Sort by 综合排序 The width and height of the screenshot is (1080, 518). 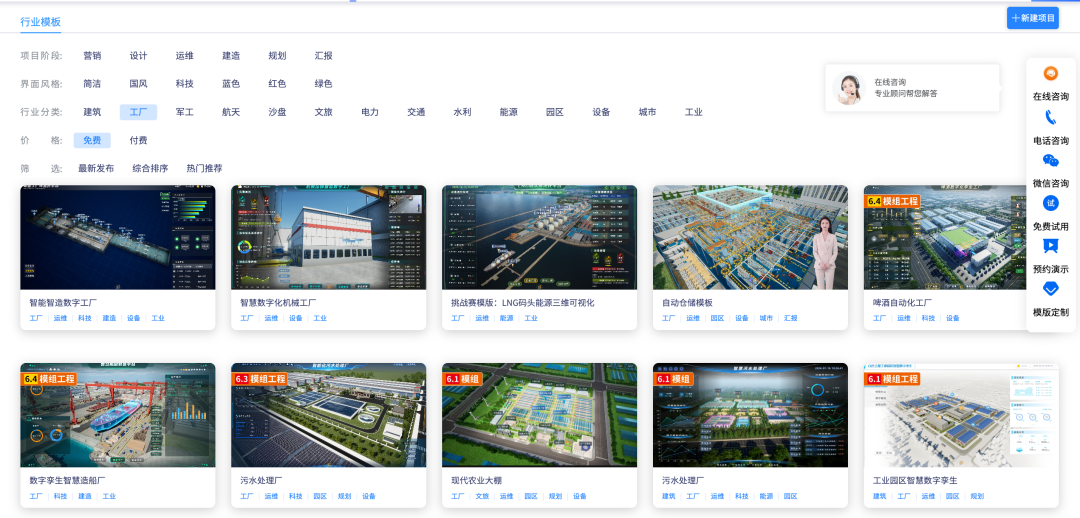pyautogui.click(x=150, y=169)
